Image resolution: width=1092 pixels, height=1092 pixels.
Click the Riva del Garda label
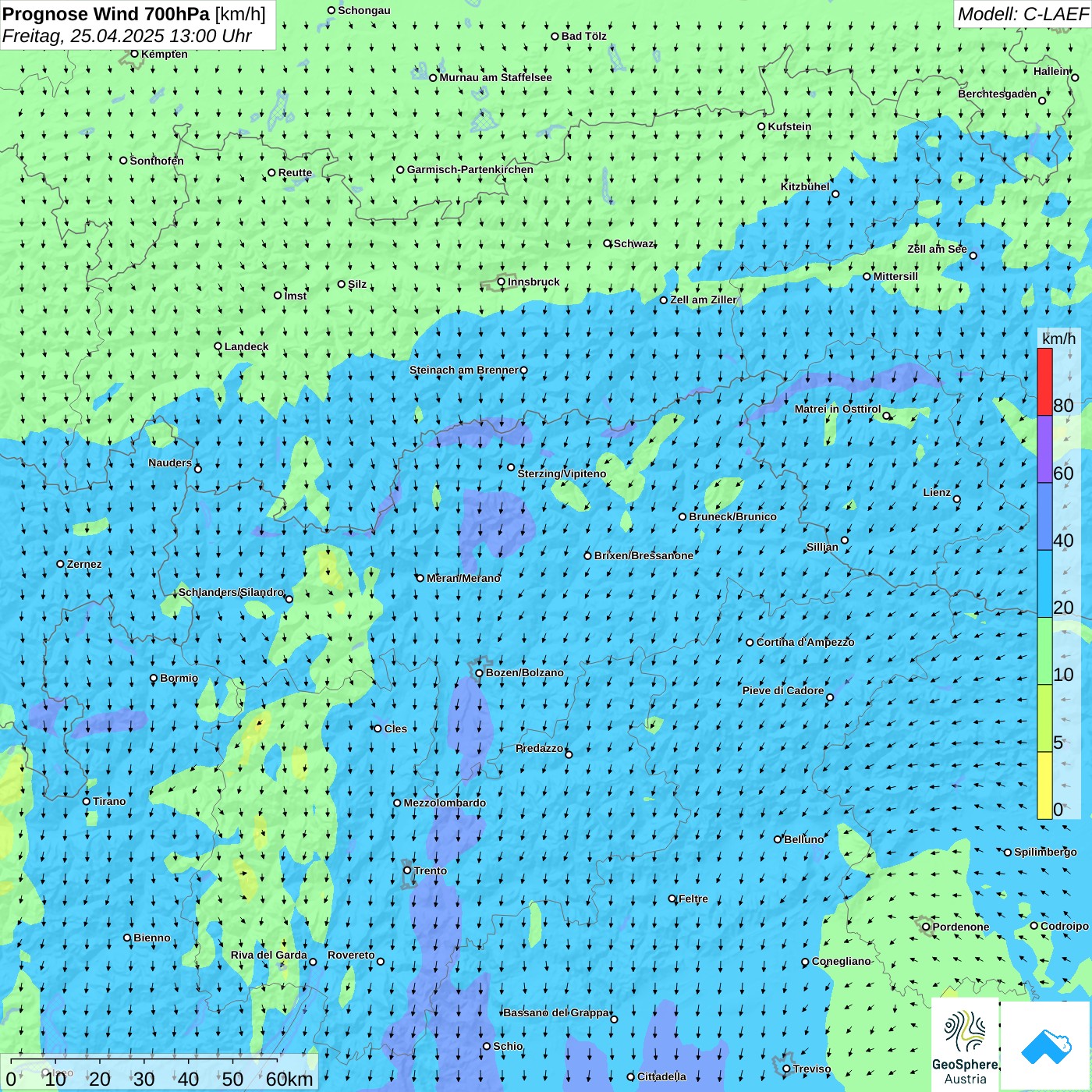pos(269,955)
